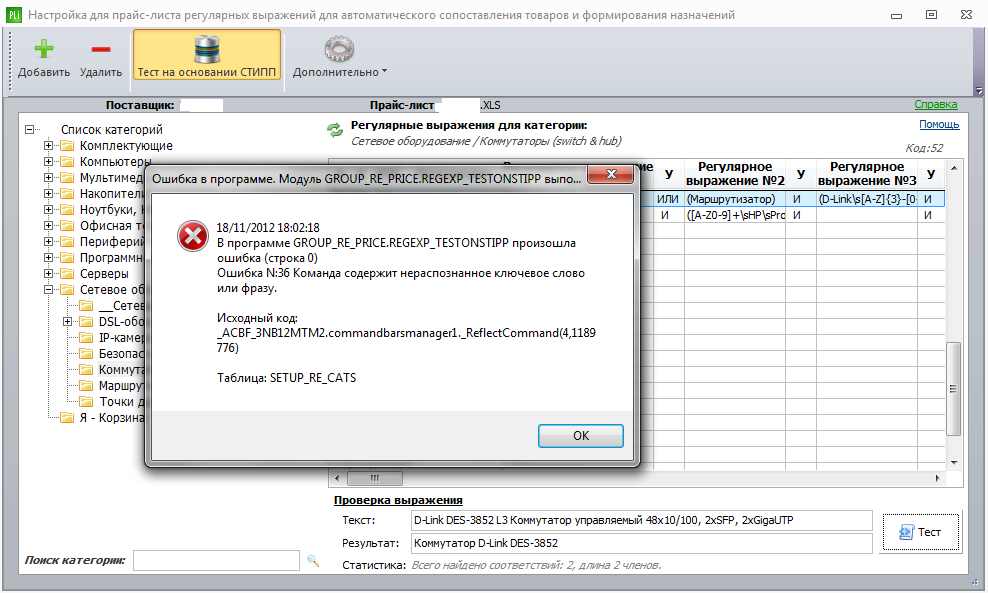Close the error dialog with X
This screenshot has height=593, width=988.
(610, 175)
